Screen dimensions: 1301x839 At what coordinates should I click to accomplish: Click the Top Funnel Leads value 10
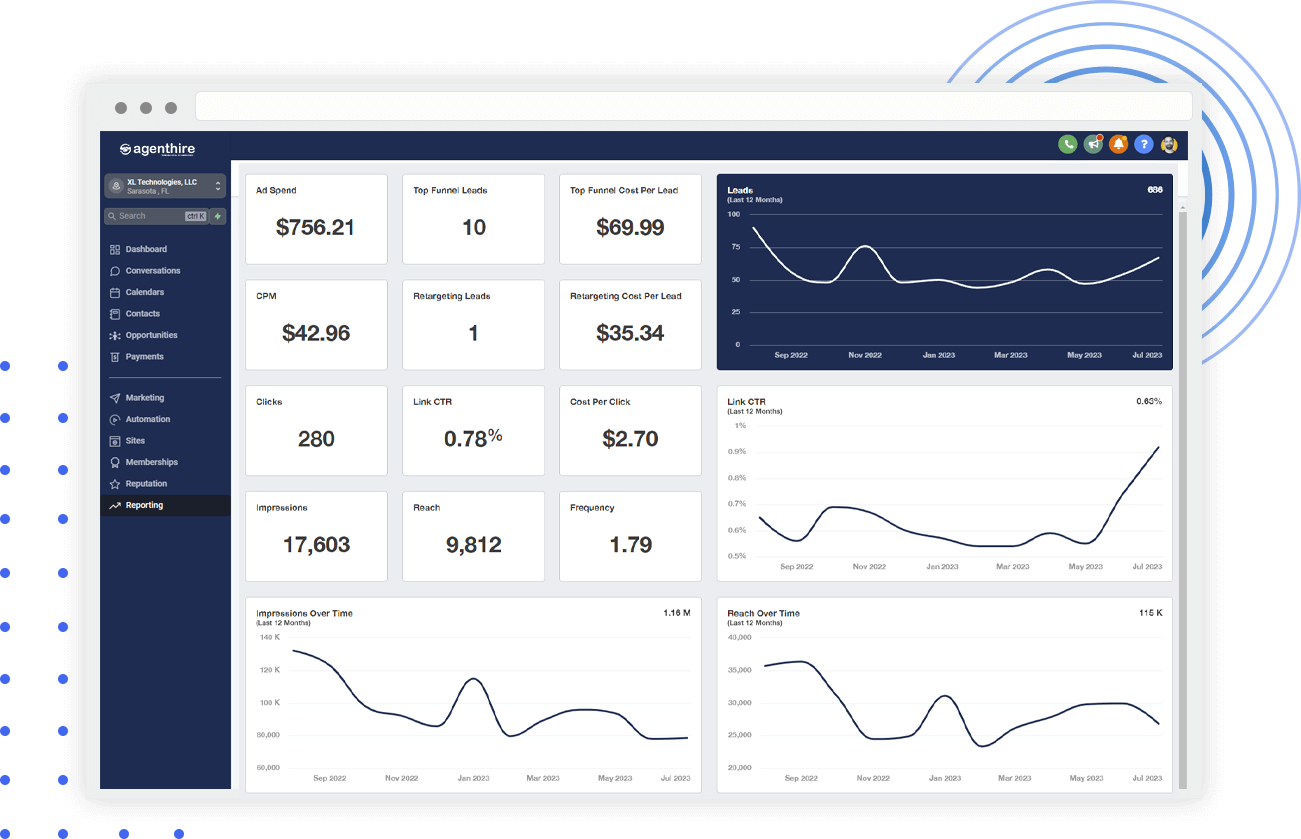coord(473,227)
